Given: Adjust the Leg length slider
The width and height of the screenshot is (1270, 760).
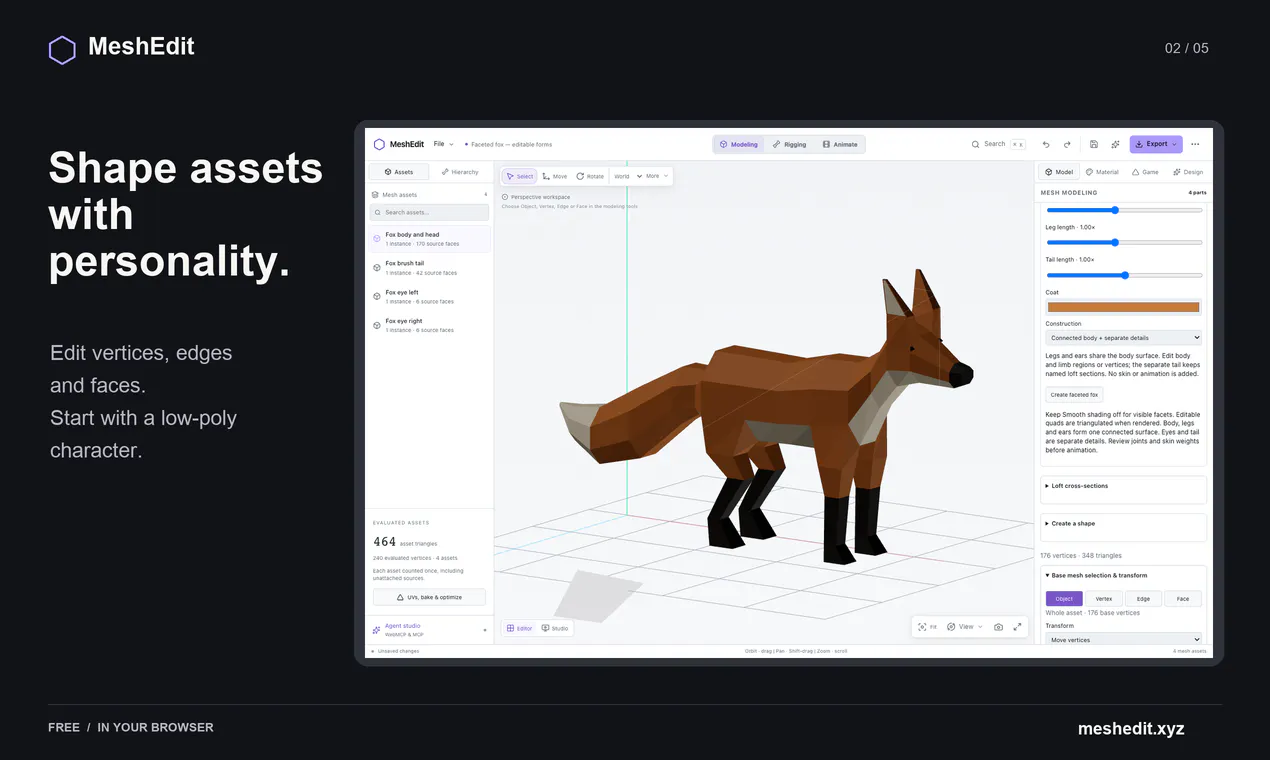Looking at the screenshot, I should pyautogui.click(x=1124, y=242).
